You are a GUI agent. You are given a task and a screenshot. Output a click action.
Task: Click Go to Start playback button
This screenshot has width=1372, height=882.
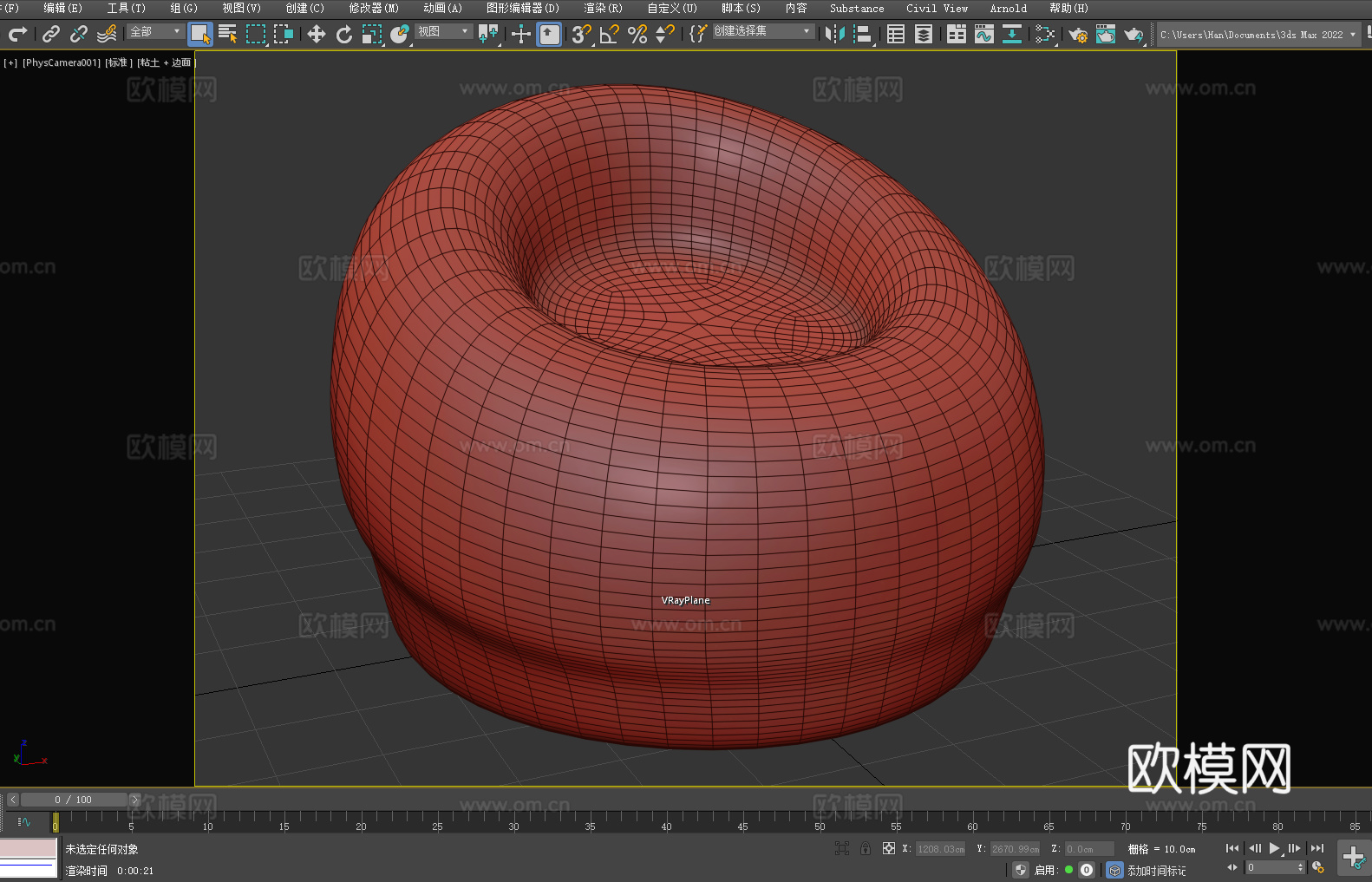(1232, 848)
